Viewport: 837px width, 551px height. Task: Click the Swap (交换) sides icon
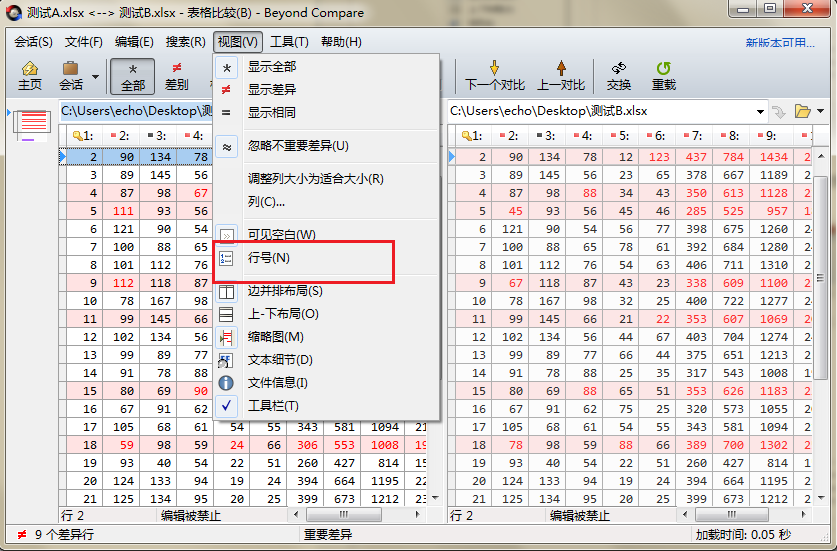(x=619, y=76)
